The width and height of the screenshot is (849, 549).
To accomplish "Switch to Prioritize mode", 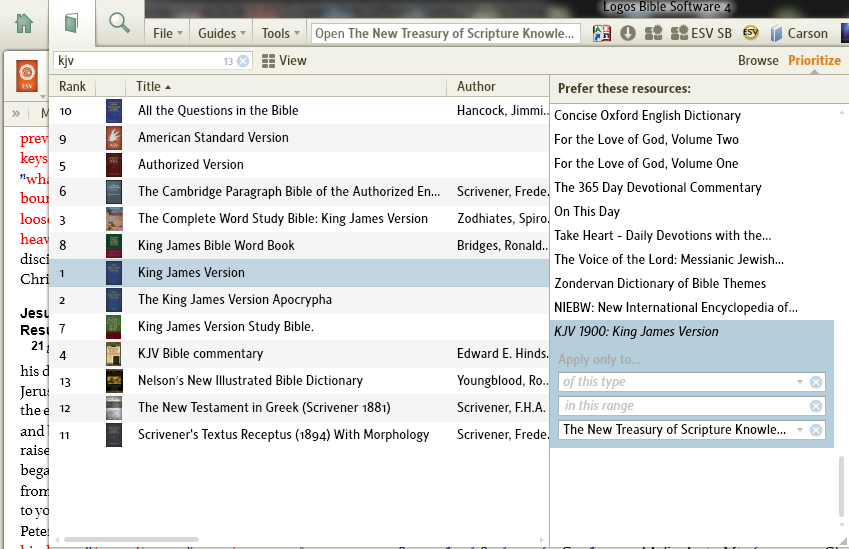I will pos(814,61).
